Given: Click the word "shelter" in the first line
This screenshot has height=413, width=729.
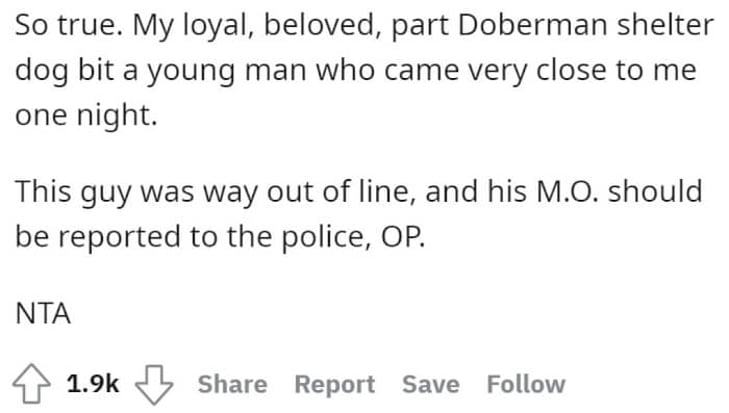Looking at the screenshot, I should point(666,25).
